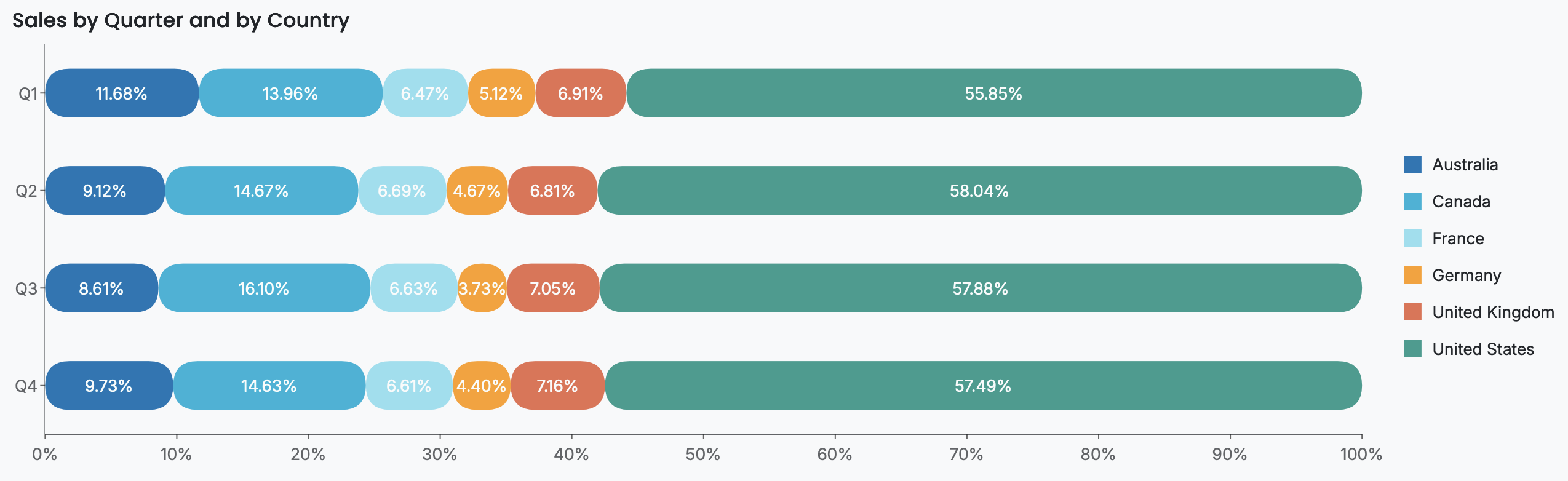Toggle the Germany series legend label
This screenshot has width=1568, height=481.
[1467, 276]
